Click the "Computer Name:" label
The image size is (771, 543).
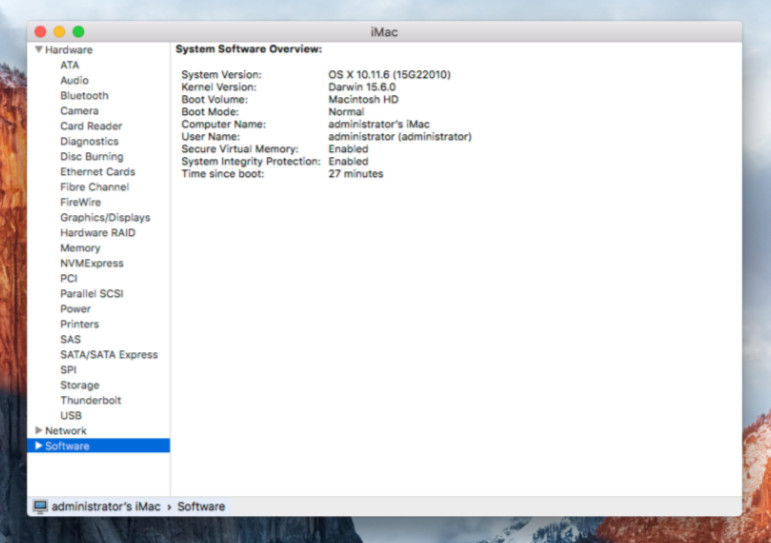(x=223, y=124)
